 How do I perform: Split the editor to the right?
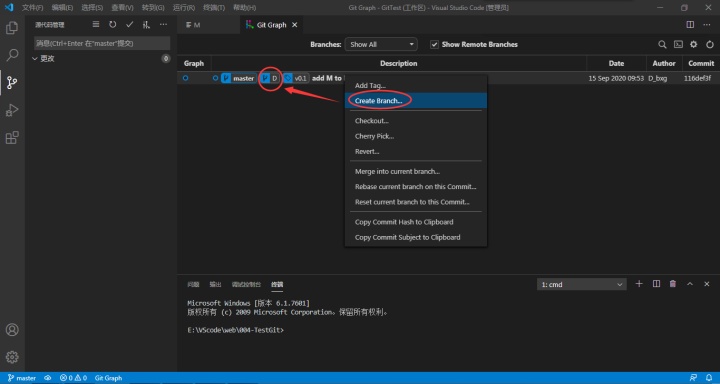point(690,25)
